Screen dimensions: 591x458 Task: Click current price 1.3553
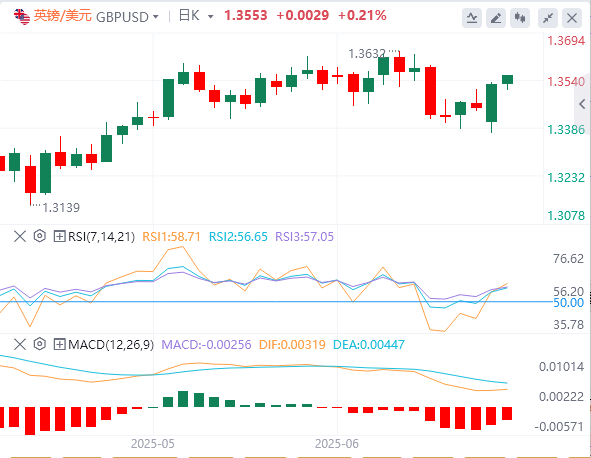246,16
